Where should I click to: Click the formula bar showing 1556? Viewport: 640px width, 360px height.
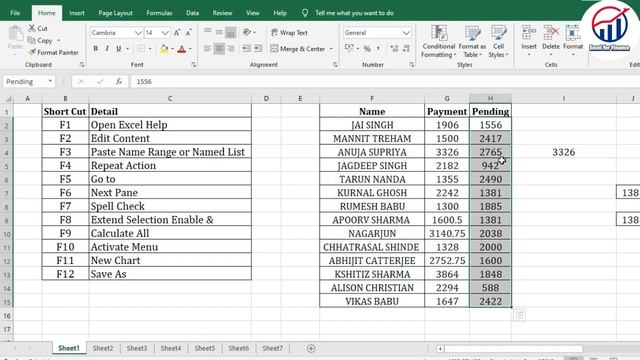384,82
